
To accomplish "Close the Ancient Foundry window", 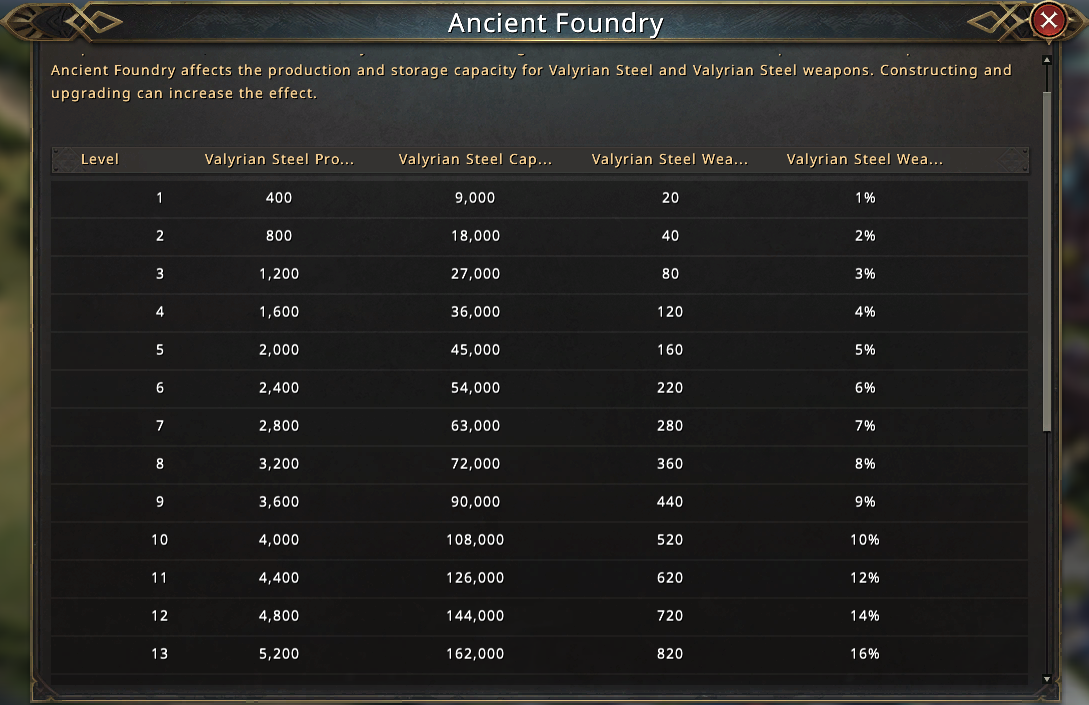I will (x=1048, y=20).
